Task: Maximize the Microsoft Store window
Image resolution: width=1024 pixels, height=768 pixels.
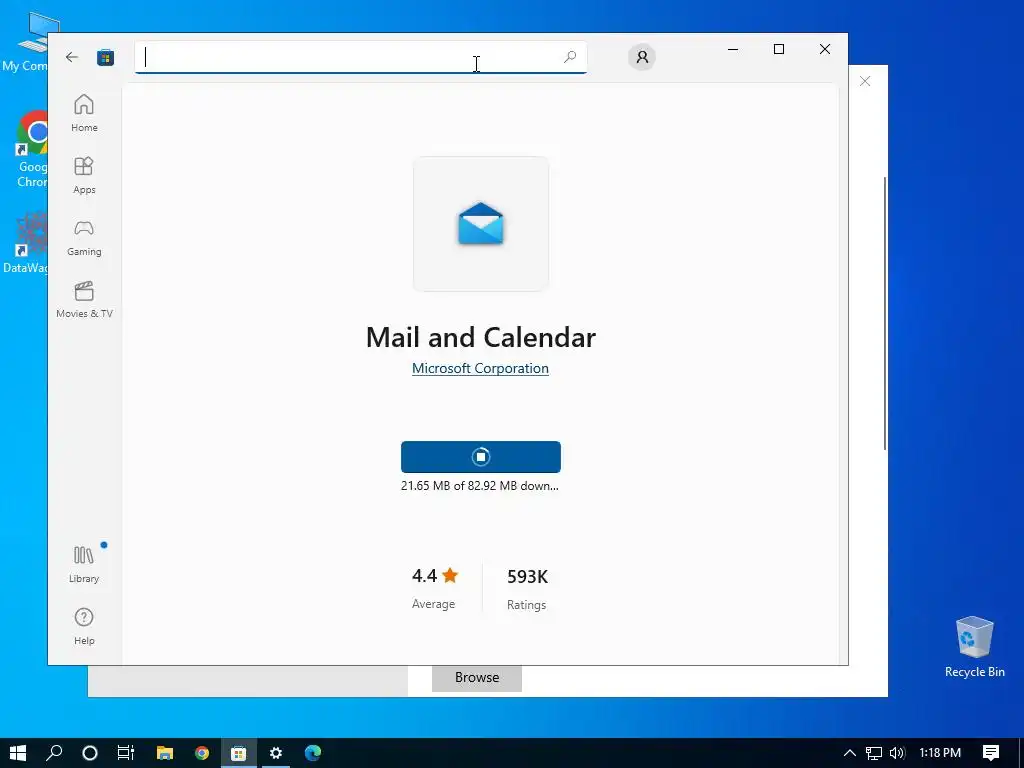Action: tap(778, 49)
